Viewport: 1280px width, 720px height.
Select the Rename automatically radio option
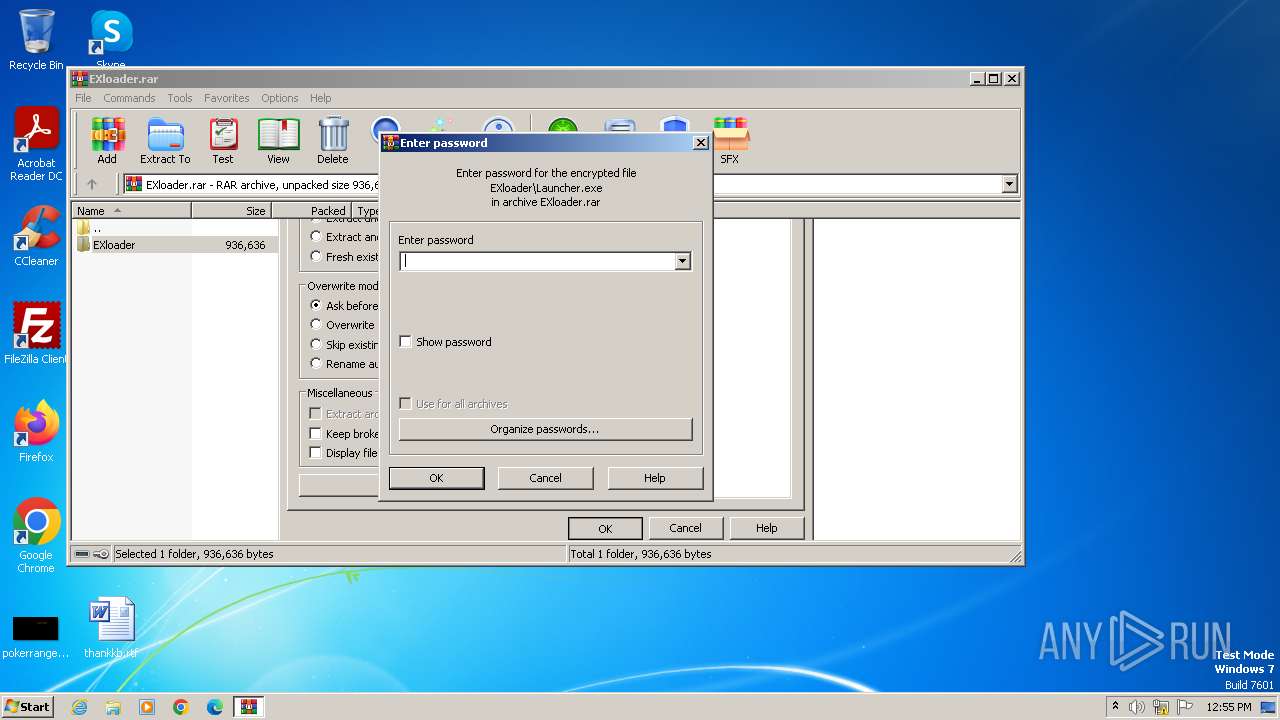pyautogui.click(x=316, y=364)
